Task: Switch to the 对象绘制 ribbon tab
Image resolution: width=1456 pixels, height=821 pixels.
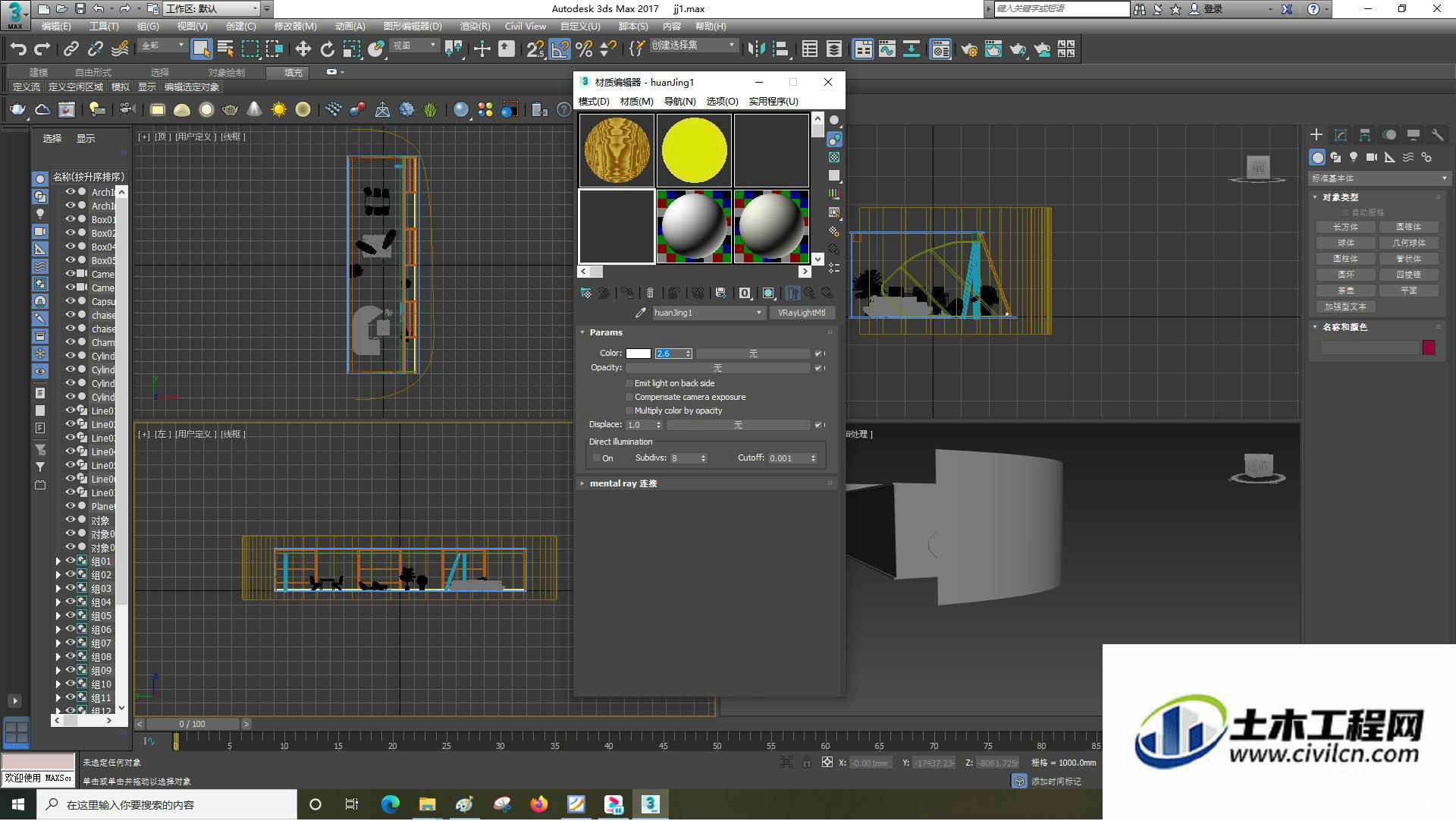Action: point(227,72)
